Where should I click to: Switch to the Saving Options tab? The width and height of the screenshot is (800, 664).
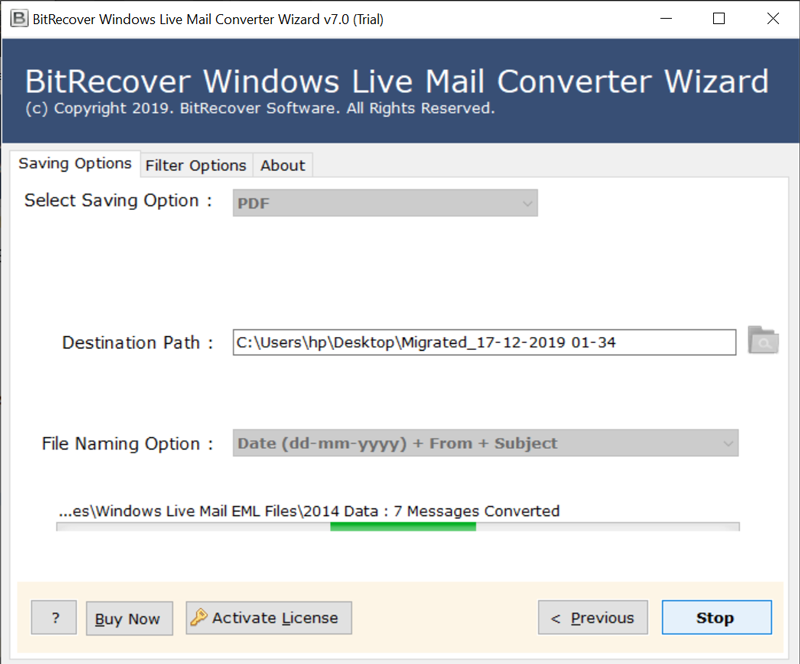[75, 164]
